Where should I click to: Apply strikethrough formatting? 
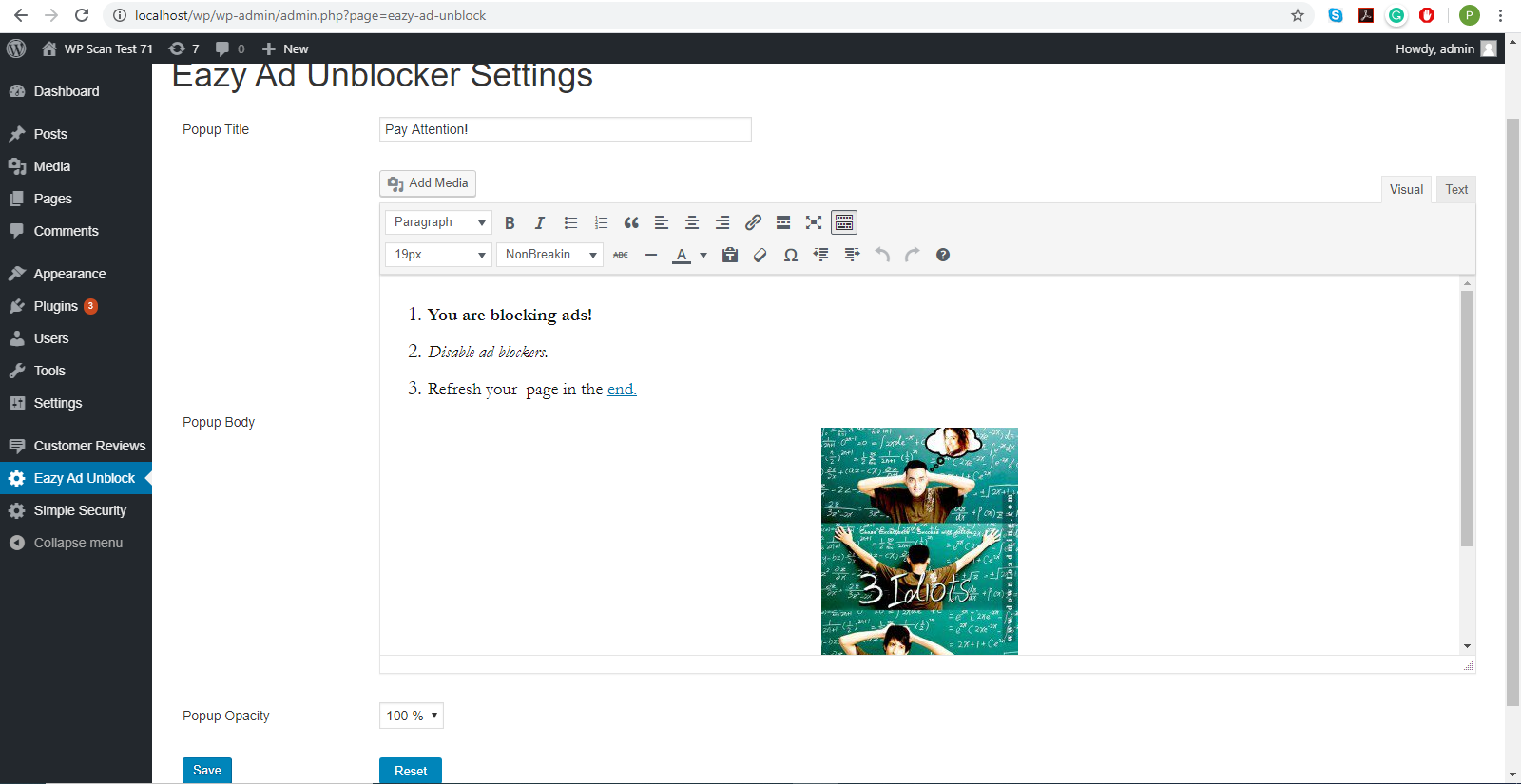[621, 255]
